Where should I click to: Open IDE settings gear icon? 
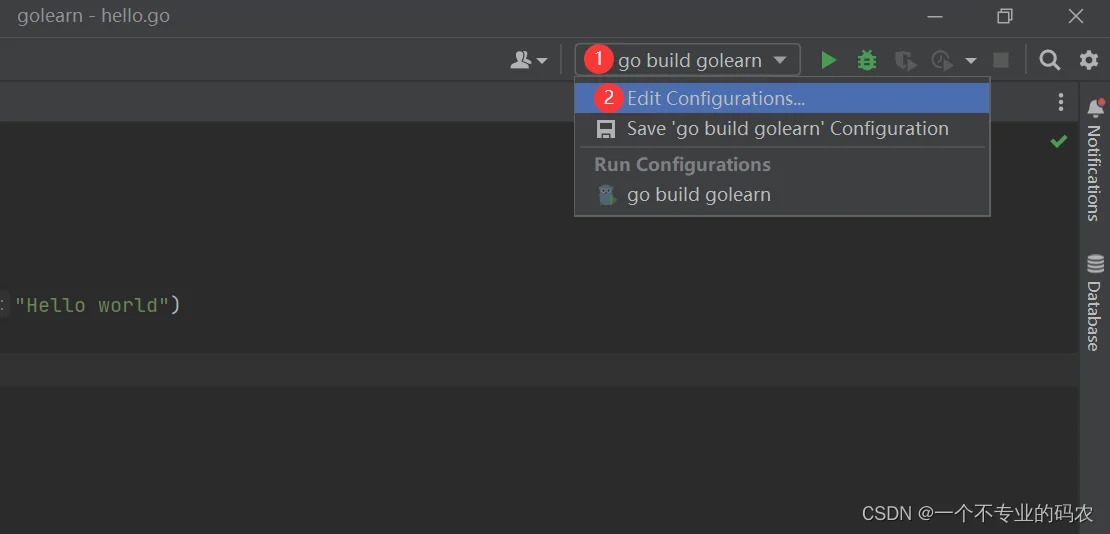click(1089, 60)
